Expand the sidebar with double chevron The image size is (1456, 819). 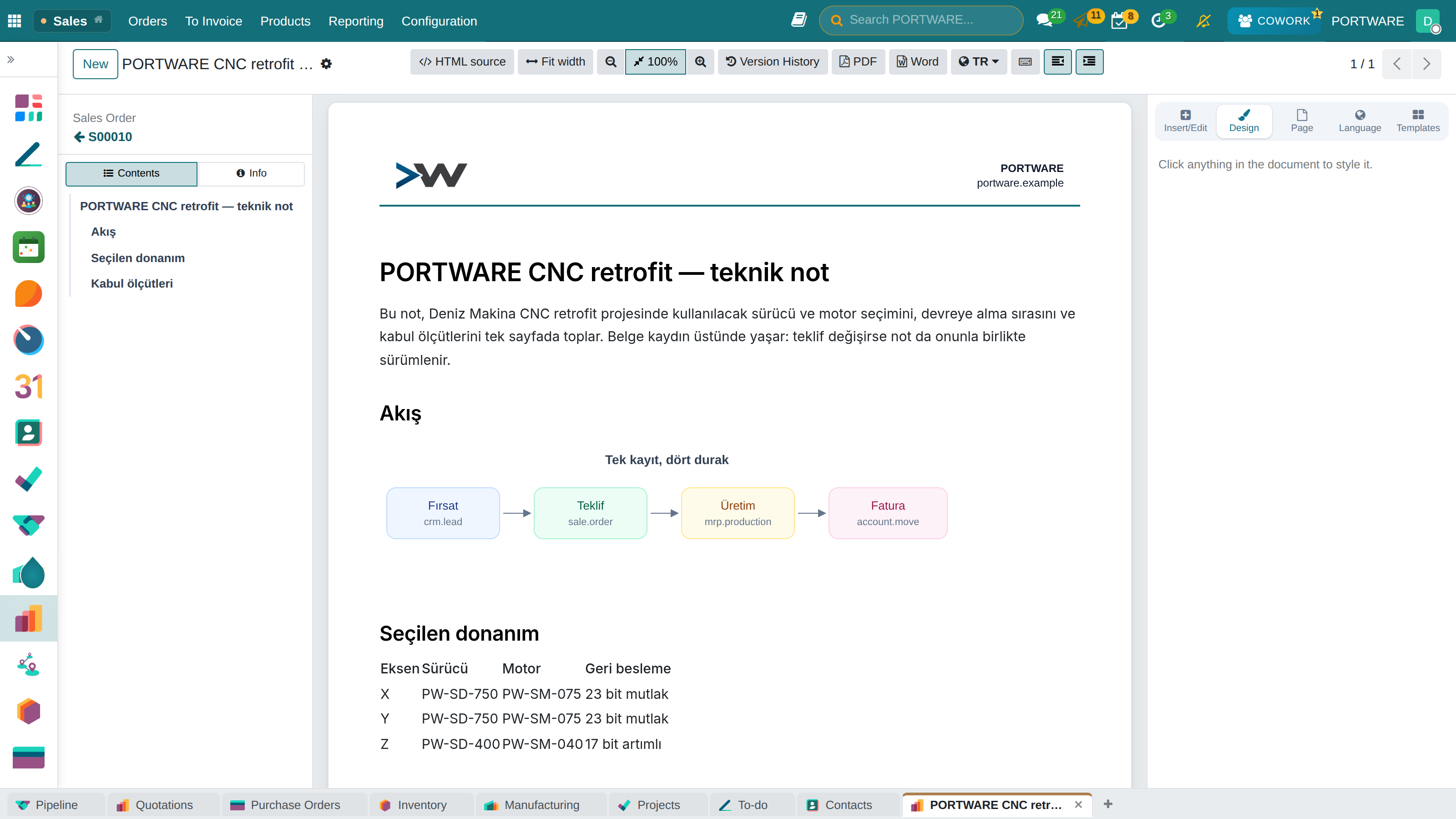[11, 59]
